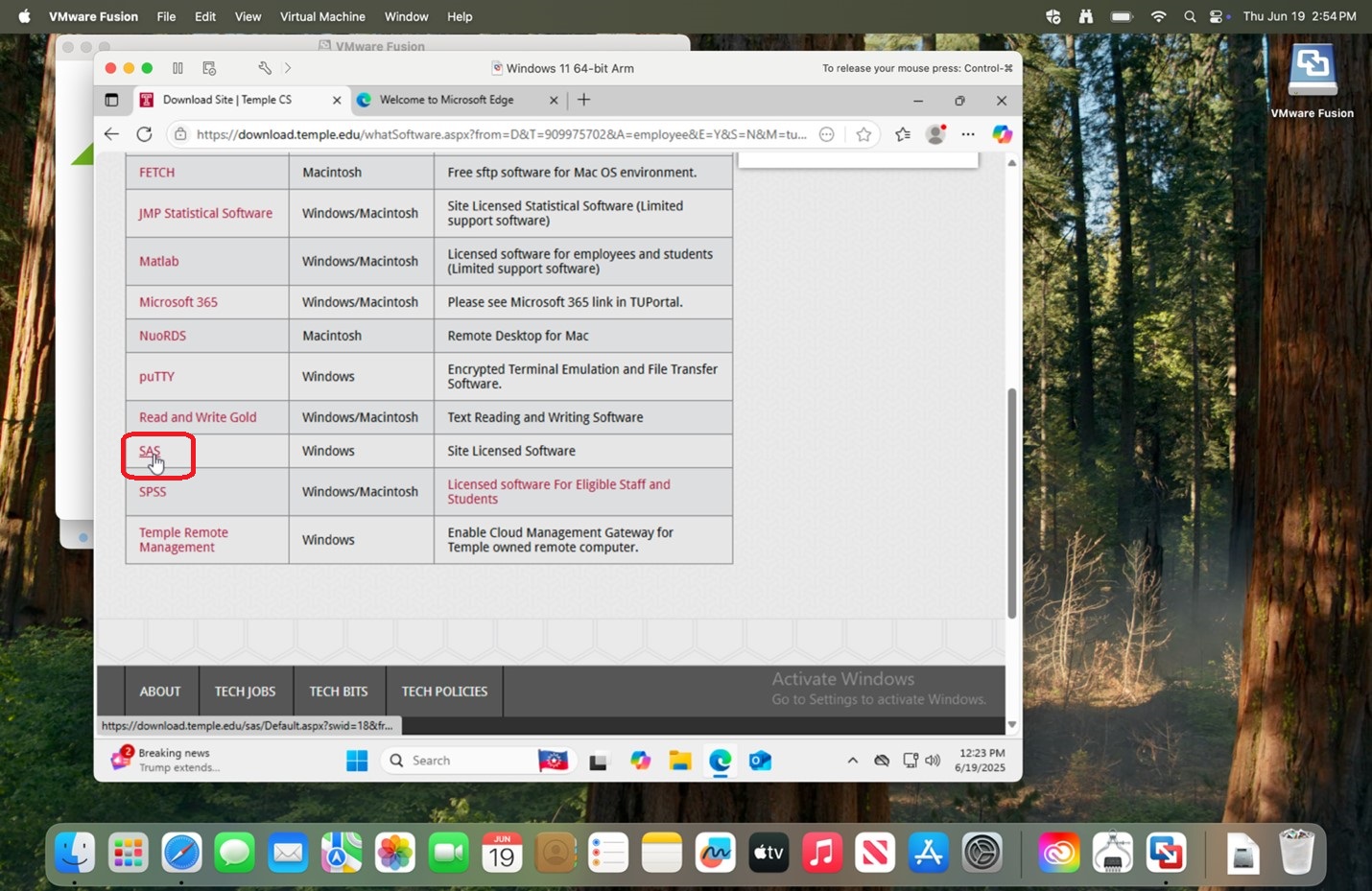The image size is (1372, 891).
Task: Open VMware settings wrench icon
Action: tap(265, 68)
